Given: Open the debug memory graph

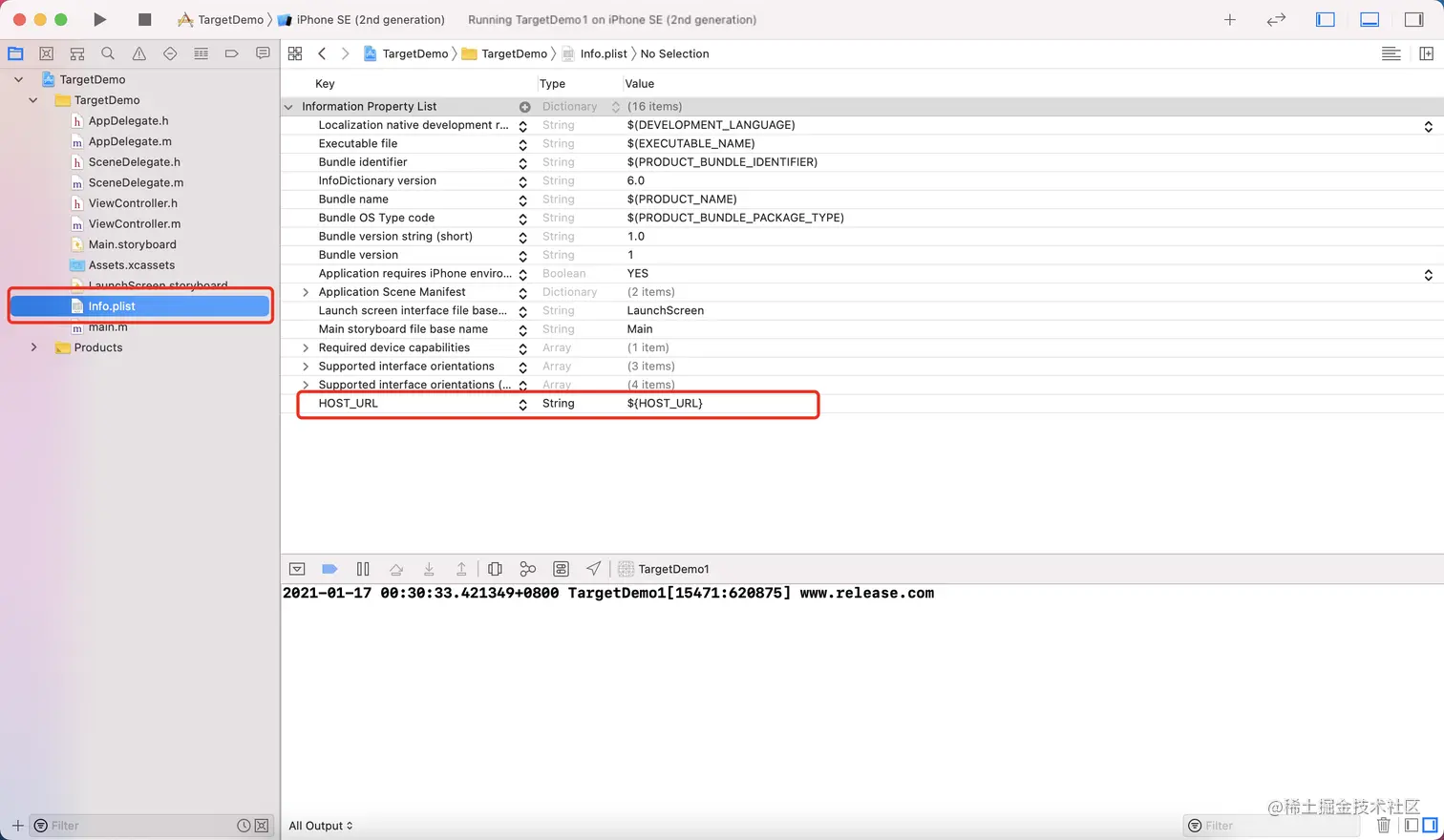Looking at the screenshot, I should tap(527, 569).
